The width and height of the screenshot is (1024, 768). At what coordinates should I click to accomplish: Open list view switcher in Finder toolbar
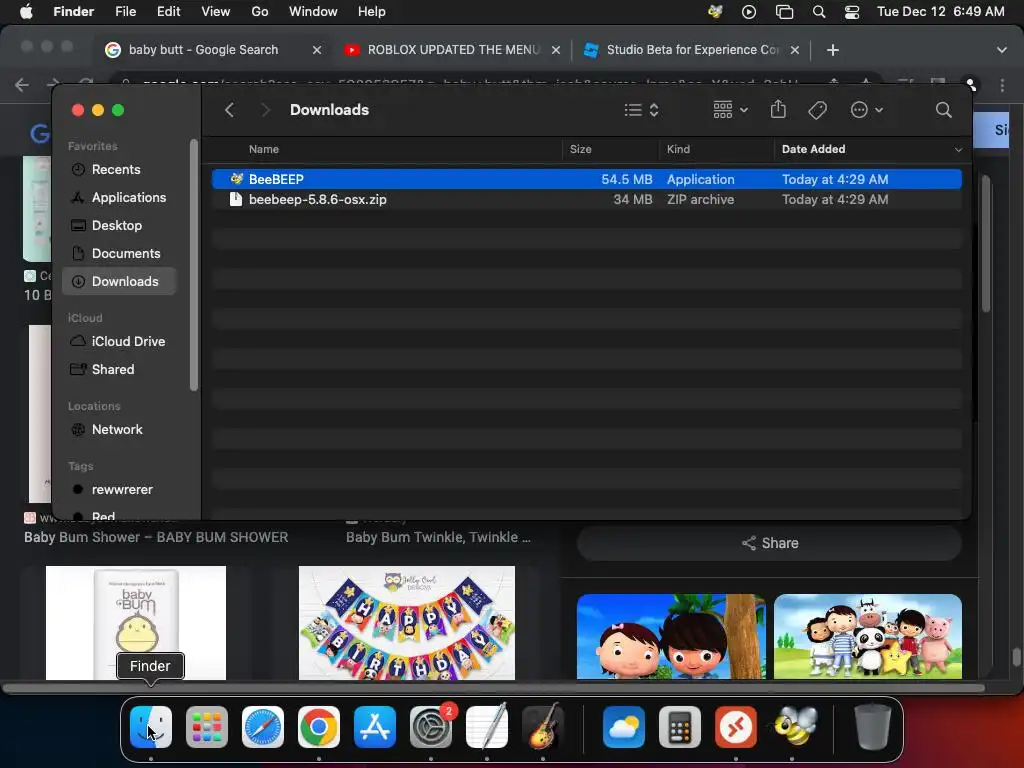click(x=641, y=110)
